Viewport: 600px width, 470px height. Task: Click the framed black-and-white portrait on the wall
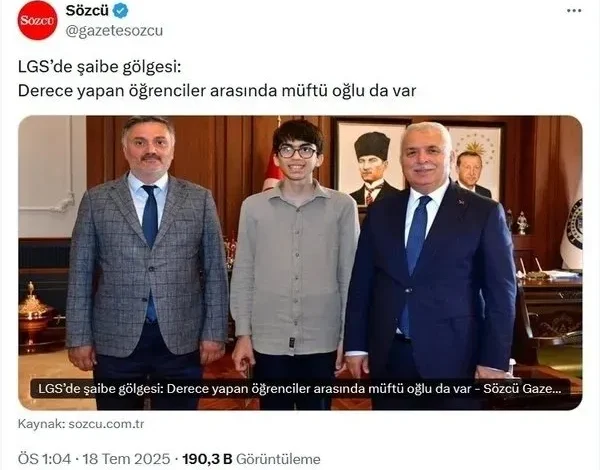coord(370,163)
